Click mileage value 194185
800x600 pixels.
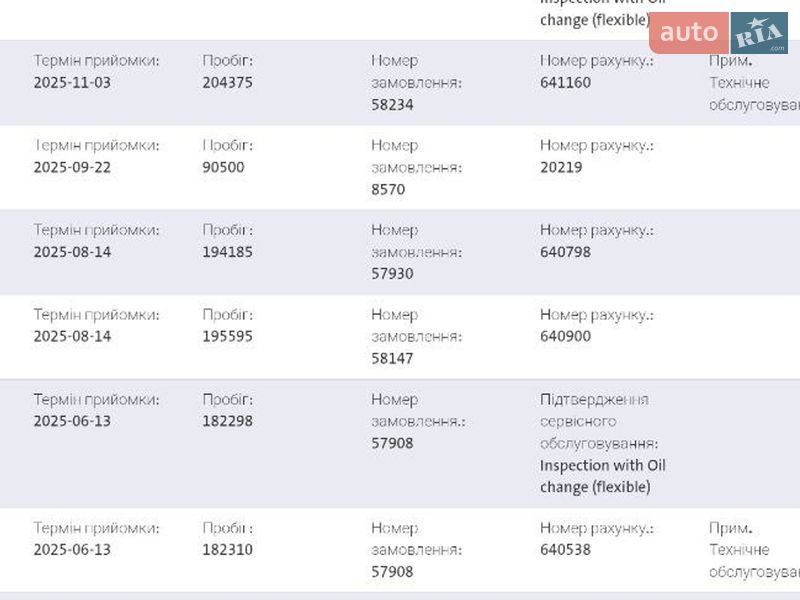coord(228,252)
